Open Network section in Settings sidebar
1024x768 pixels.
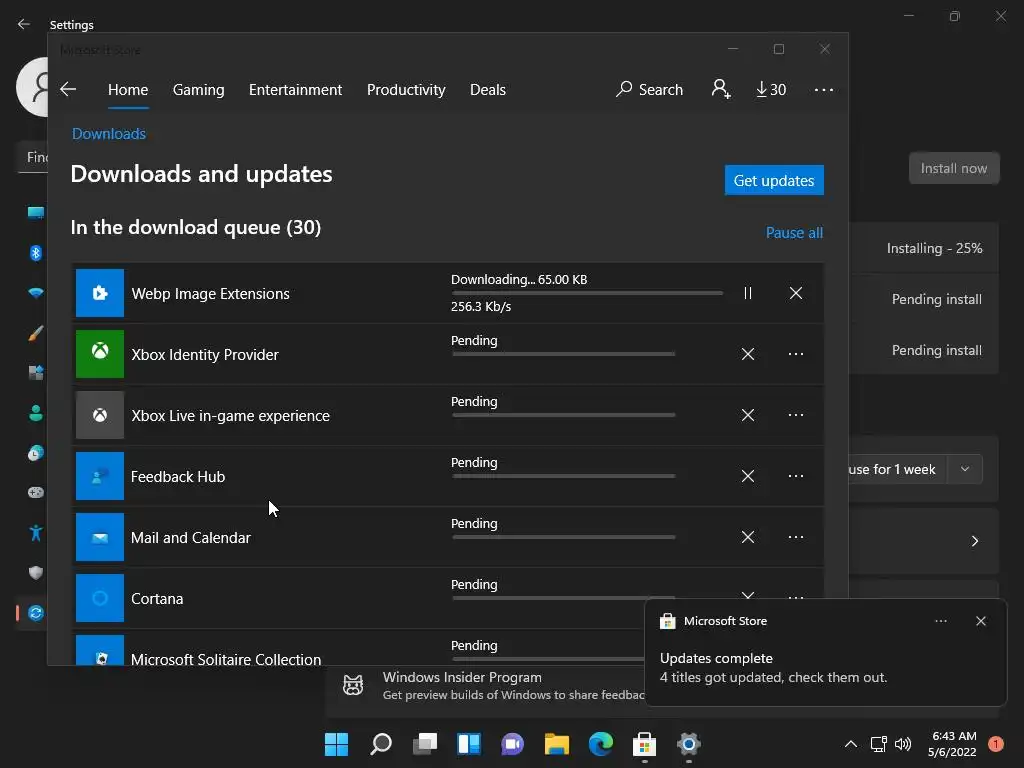(35, 293)
